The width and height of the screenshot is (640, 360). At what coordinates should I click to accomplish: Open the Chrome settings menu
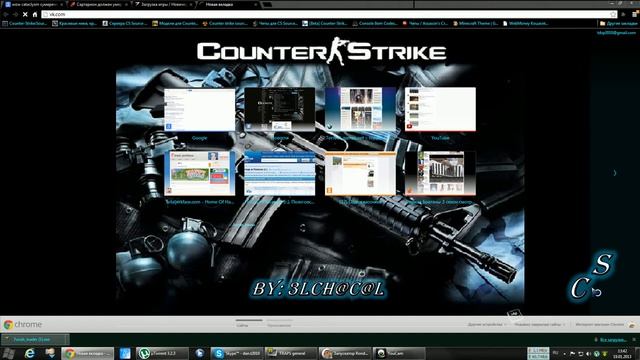click(635, 14)
